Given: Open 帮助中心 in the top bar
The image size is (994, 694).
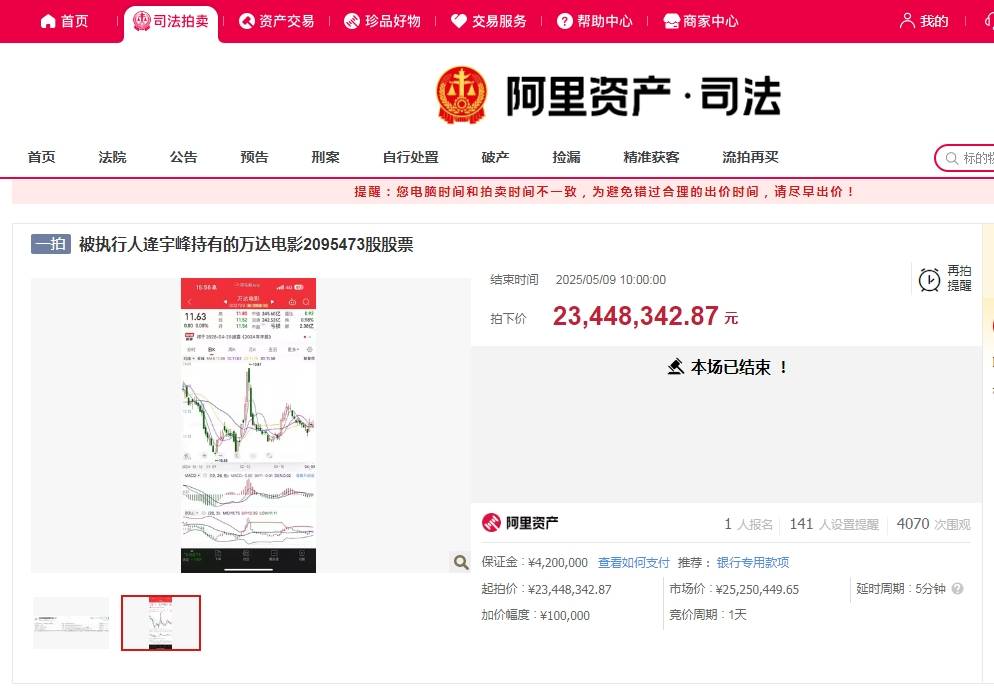Looking at the screenshot, I should 595,22.
